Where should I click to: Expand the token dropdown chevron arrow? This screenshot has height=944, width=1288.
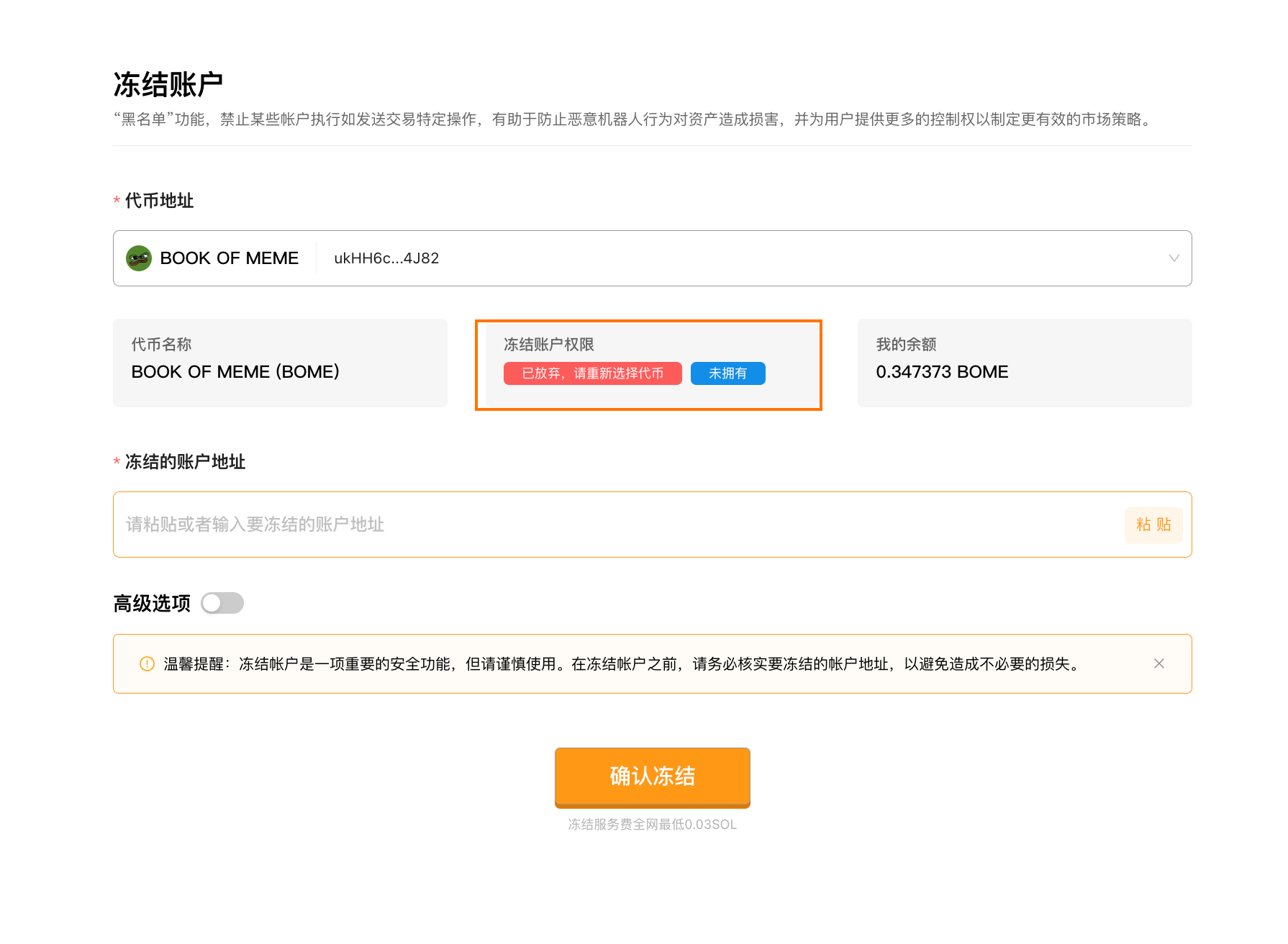1174,258
